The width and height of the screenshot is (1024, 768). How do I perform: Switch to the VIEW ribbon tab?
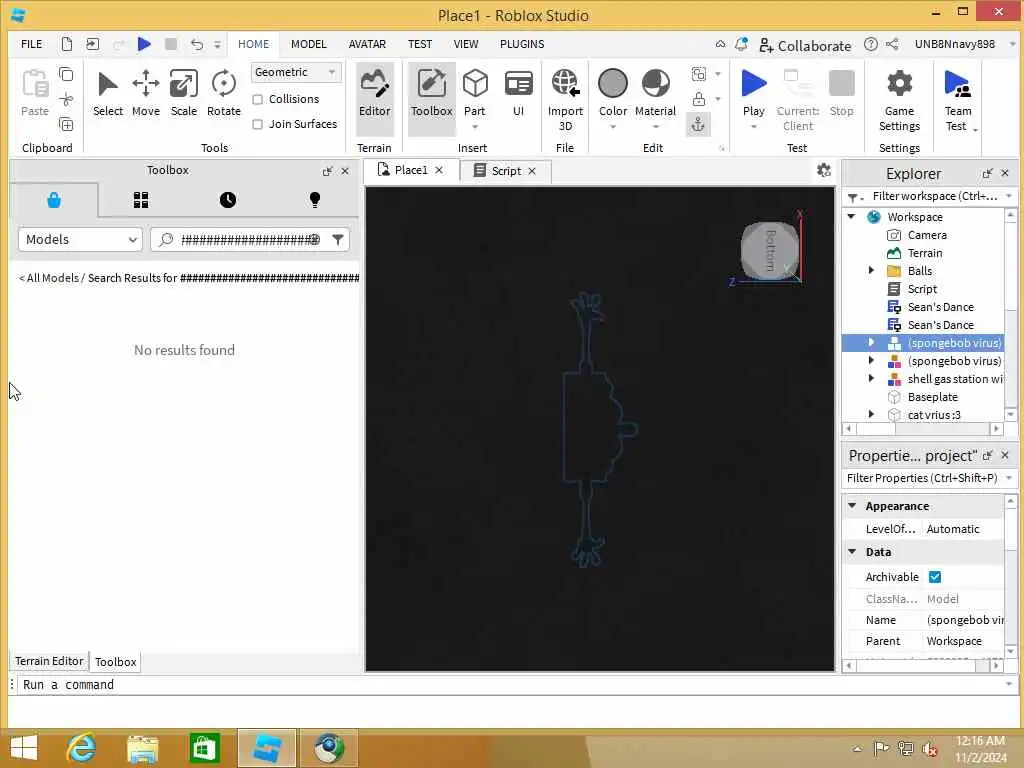[x=466, y=44]
